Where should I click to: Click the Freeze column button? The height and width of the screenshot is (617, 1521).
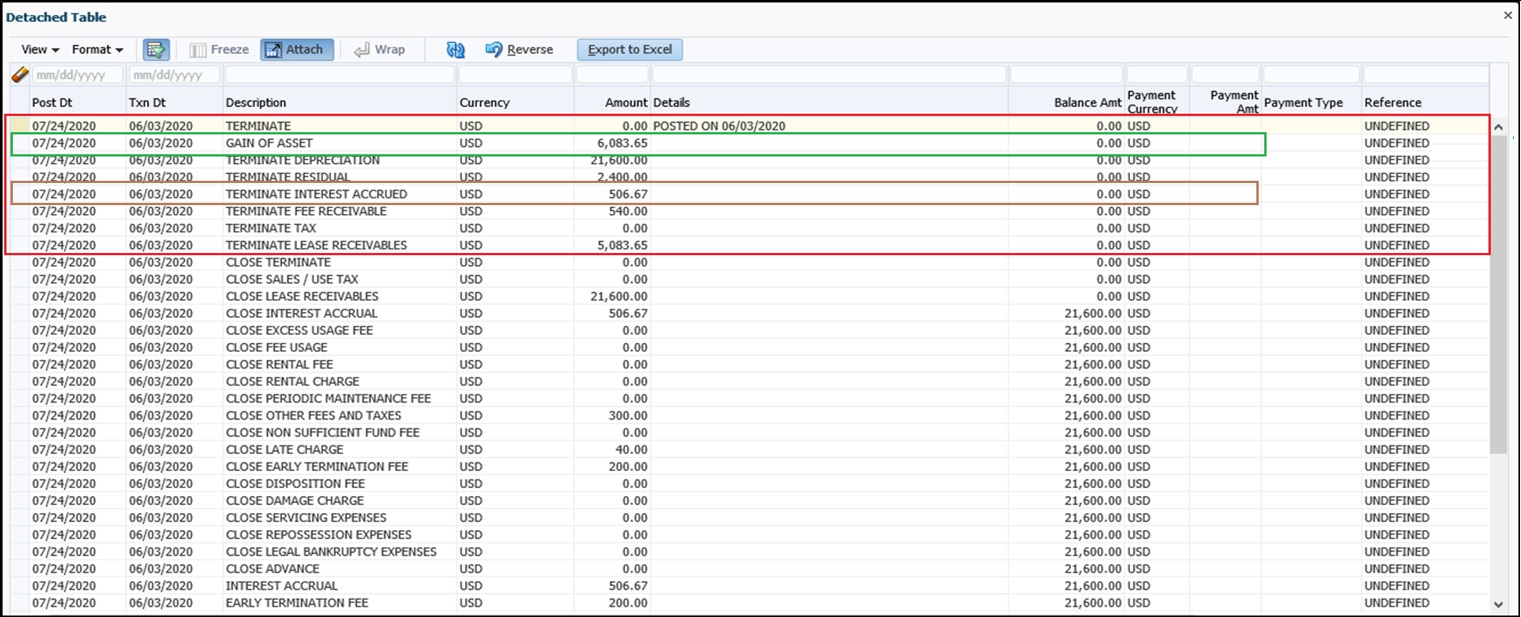(219, 50)
